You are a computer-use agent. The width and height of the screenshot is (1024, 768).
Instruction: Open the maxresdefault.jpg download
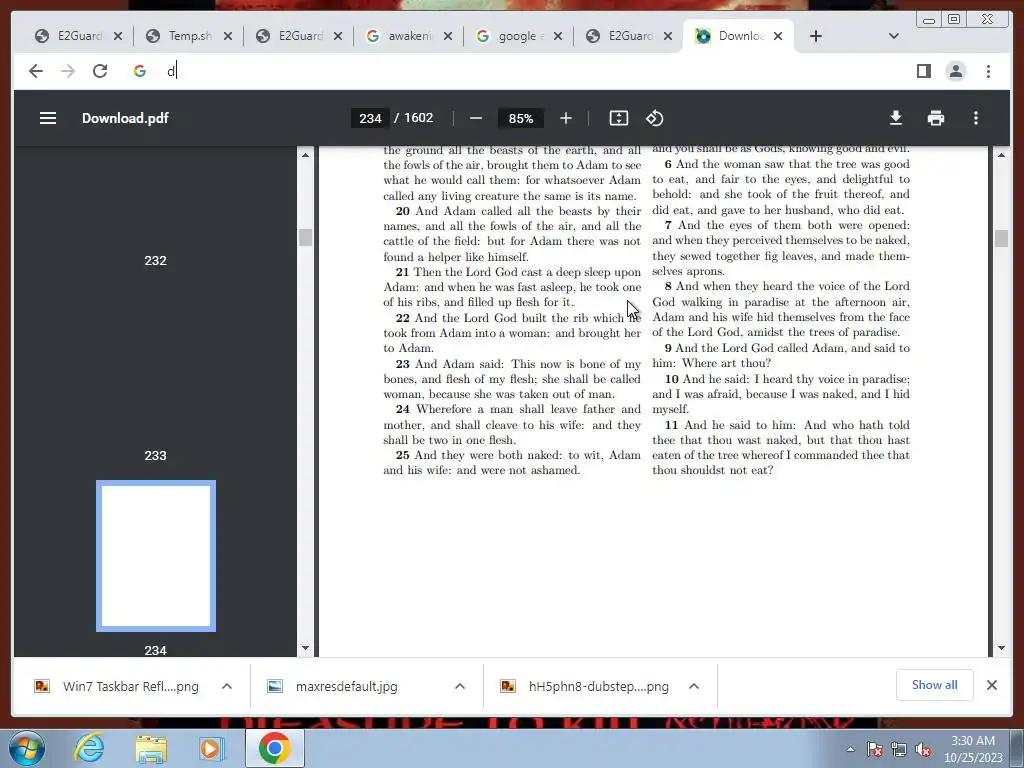346,686
